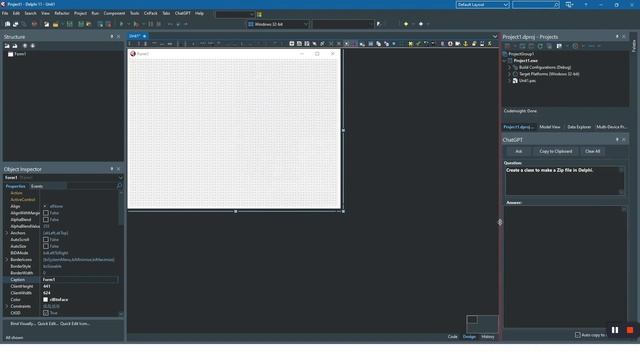Viewport: 640px width, 360px height.
Task: Click the red stop recording button
Action: 630,330
